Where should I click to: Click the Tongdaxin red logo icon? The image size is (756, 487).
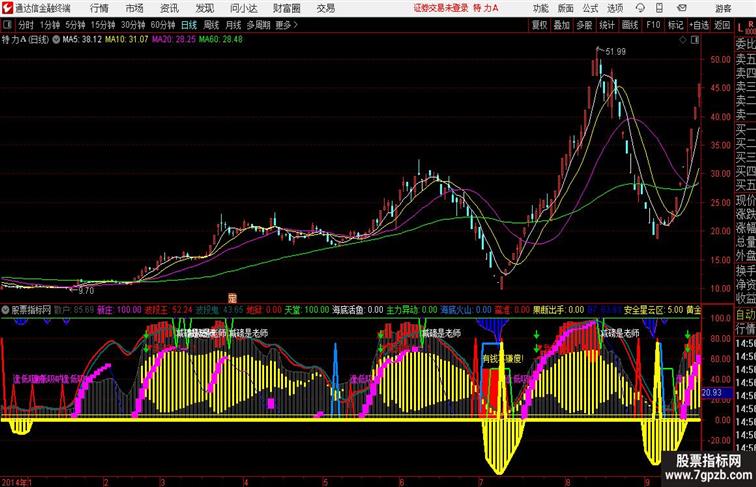coord(7,8)
